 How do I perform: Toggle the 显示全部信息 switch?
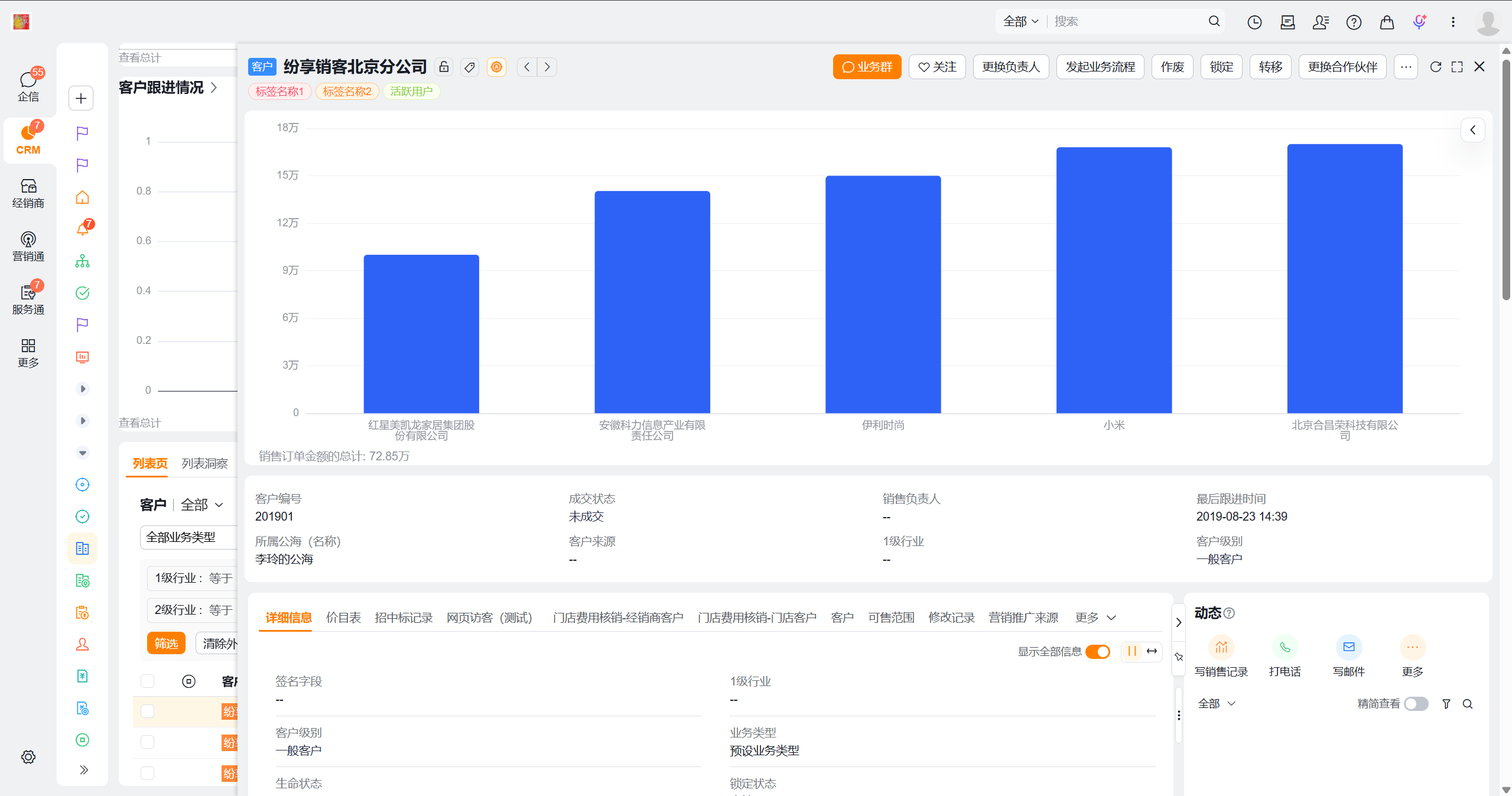coord(1098,651)
